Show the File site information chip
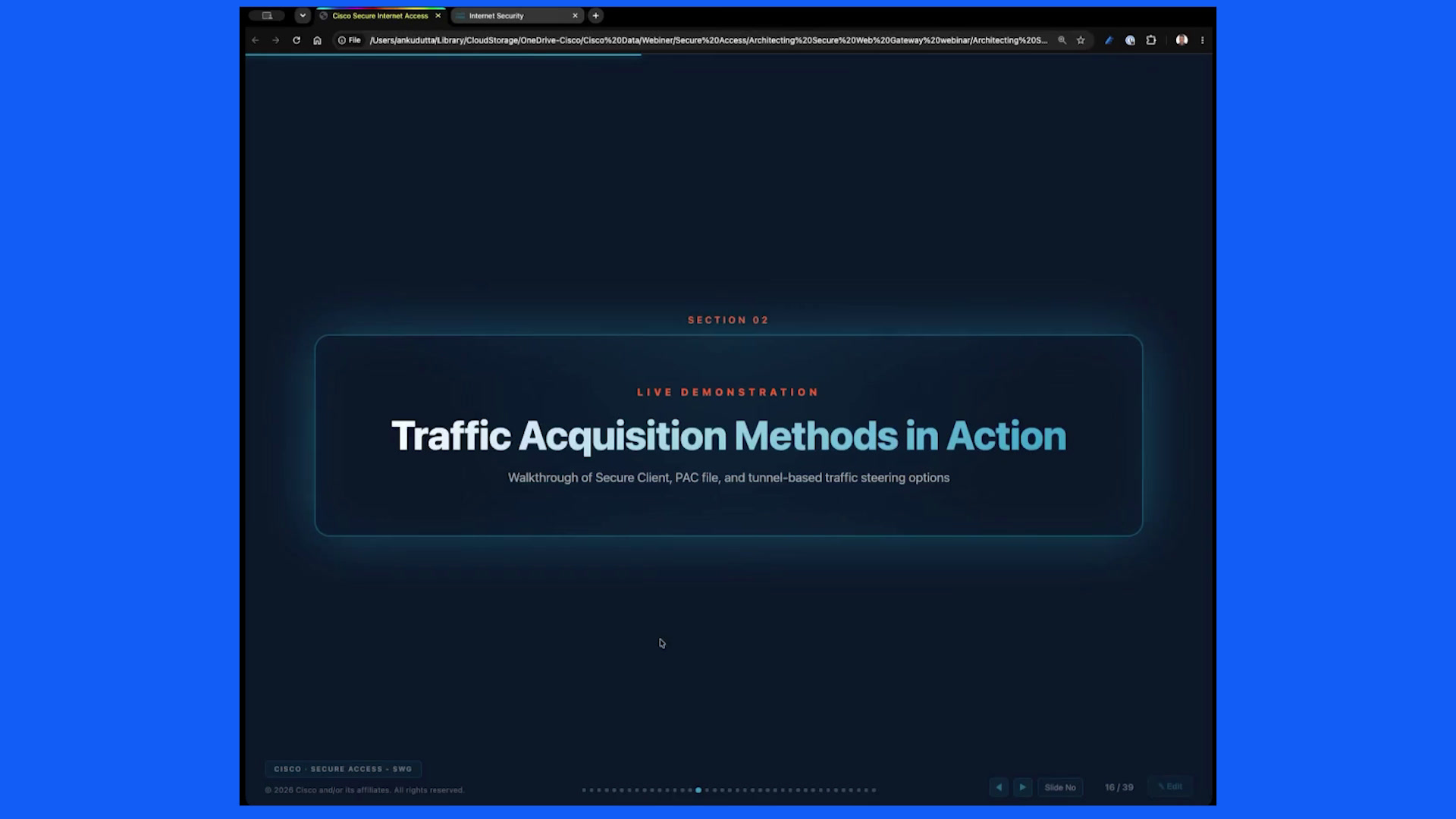This screenshot has height=819, width=1456. pyautogui.click(x=350, y=40)
